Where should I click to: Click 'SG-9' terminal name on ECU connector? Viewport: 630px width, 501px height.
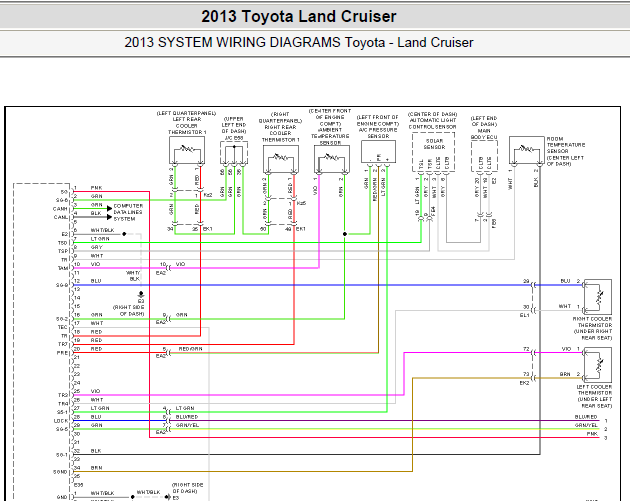[x=62, y=285]
